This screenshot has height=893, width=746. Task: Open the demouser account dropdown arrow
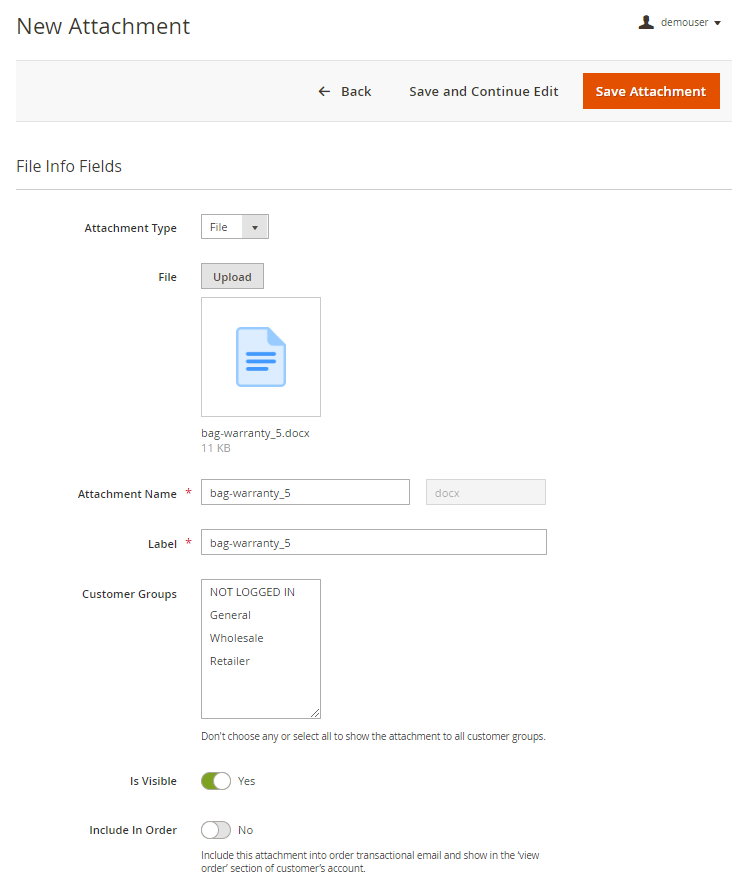click(x=718, y=23)
